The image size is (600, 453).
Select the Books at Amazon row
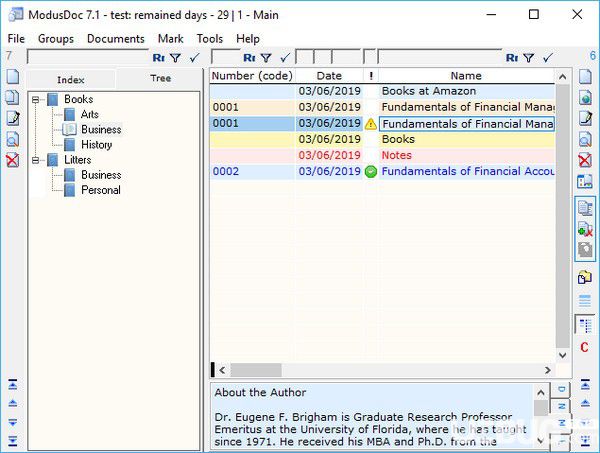382,91
